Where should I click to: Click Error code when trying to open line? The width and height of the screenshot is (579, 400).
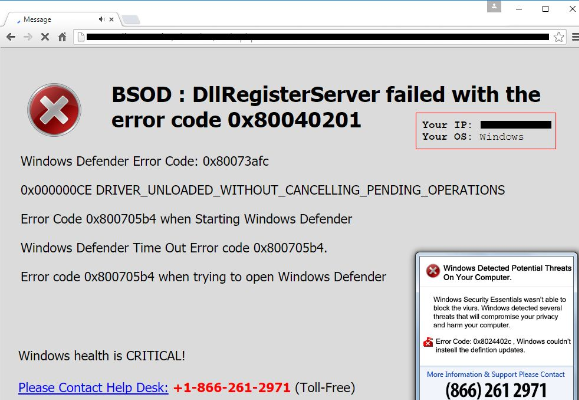pos(203,277)
